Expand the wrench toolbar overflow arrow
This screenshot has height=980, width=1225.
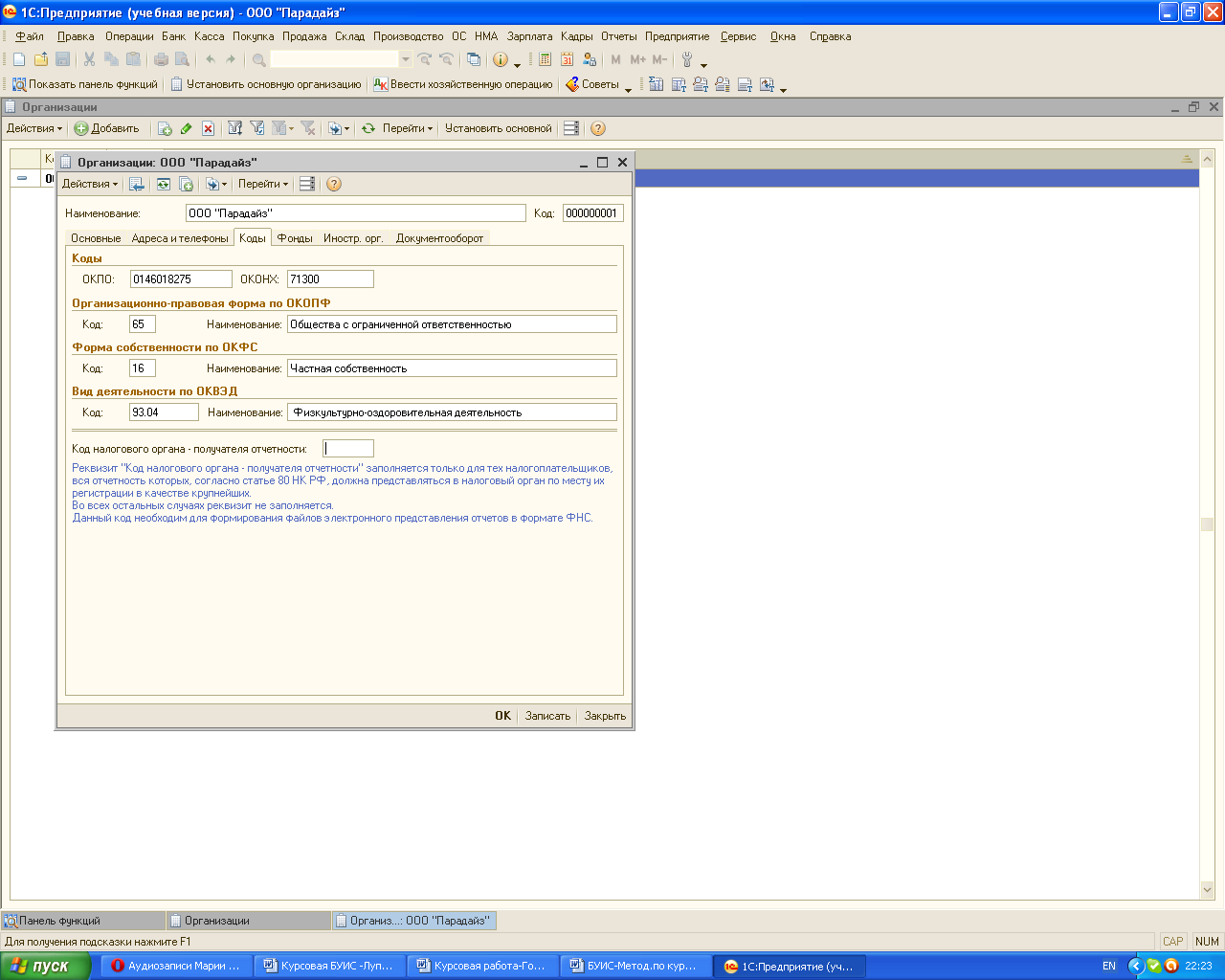[x=704, y=63]
